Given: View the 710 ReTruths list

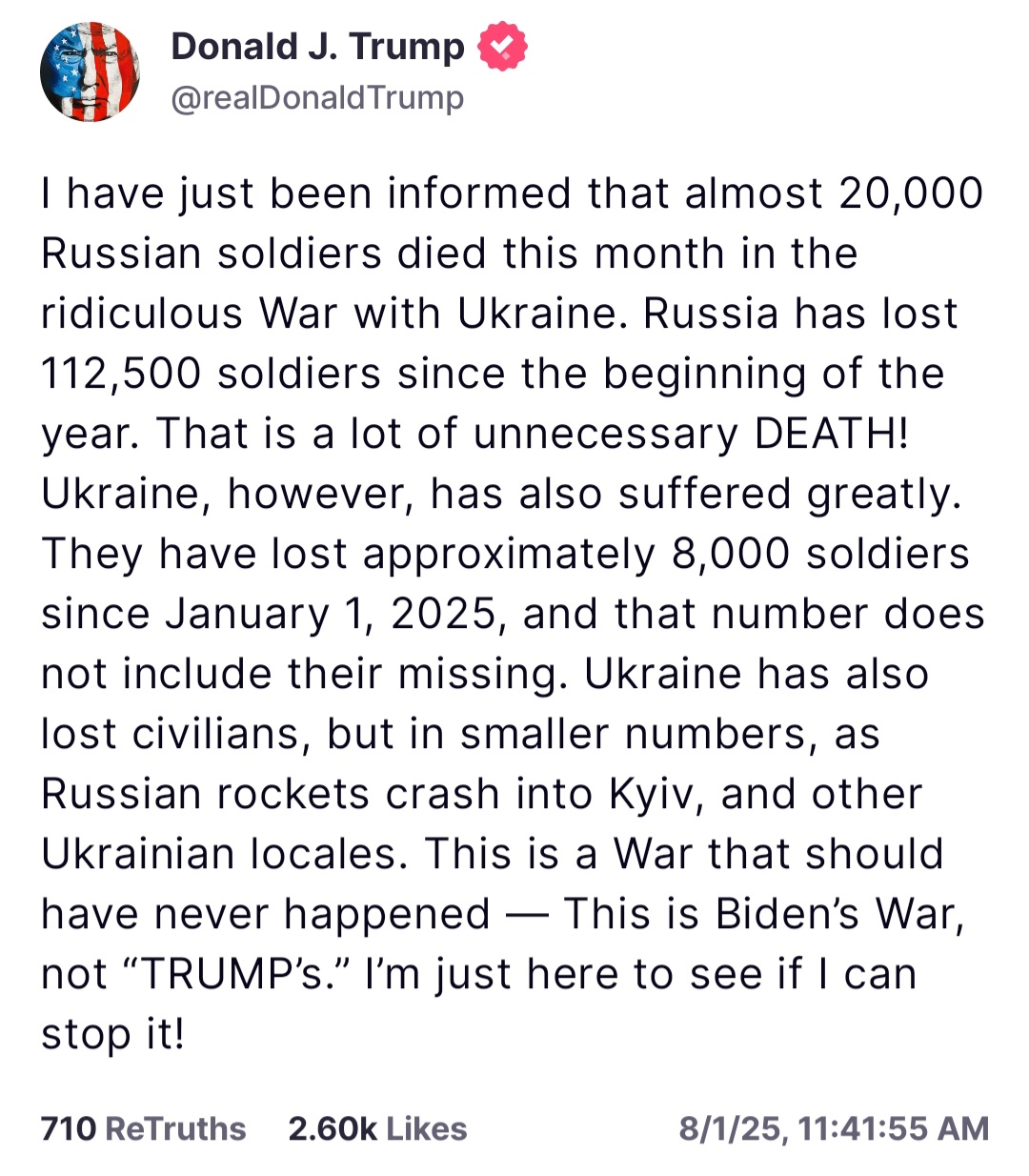Looking at the screenshot, I should (143, 1128).
